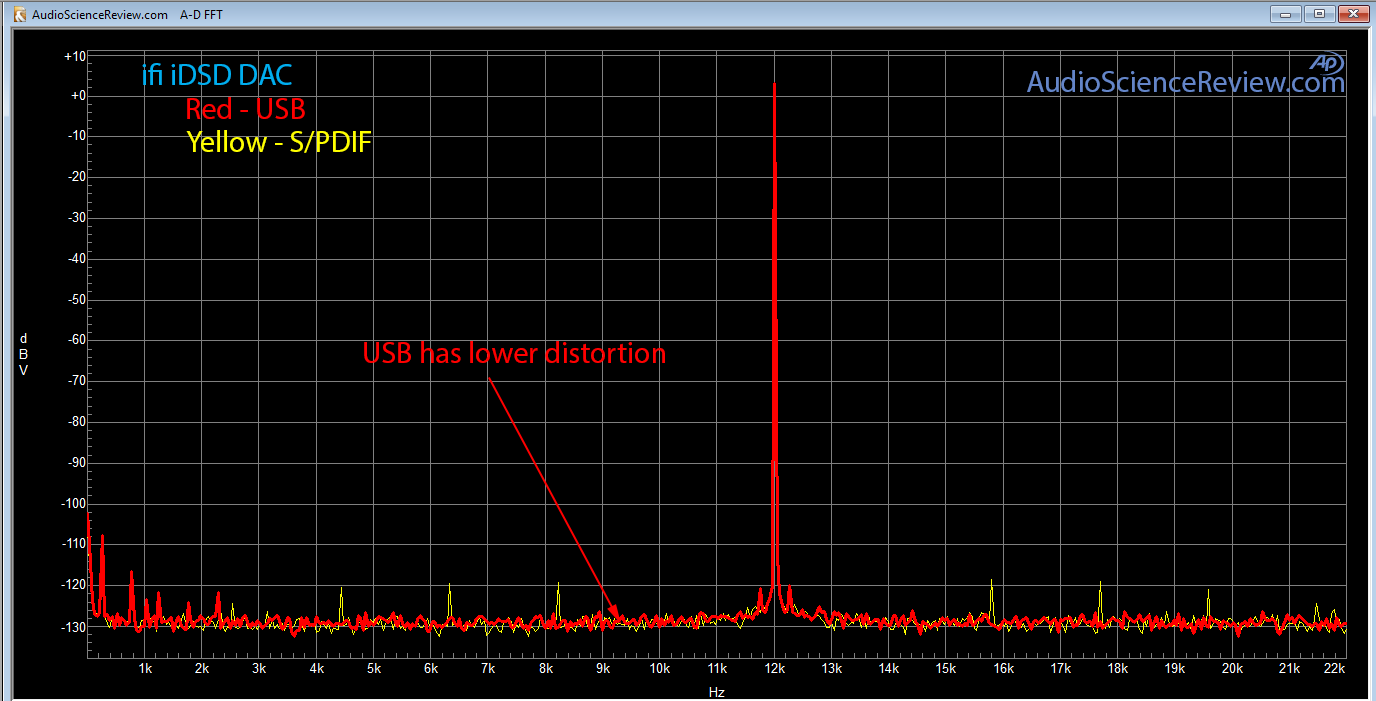Click the '20k' frequency axis label
Screen dimensions: 1376x701
pos(1232,668)
